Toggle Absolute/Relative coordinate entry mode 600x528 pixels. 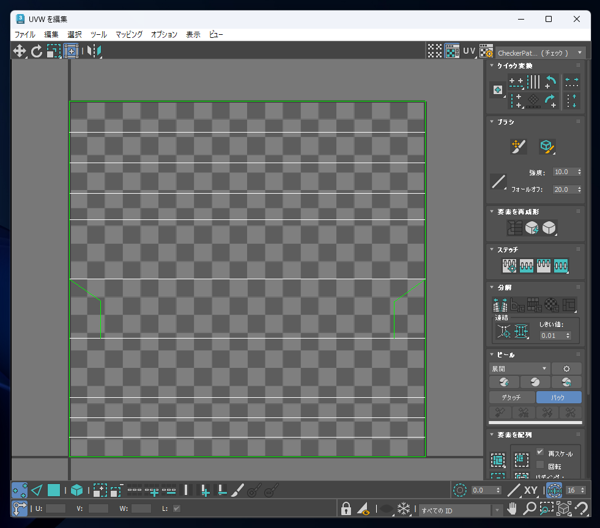[19, 509]
